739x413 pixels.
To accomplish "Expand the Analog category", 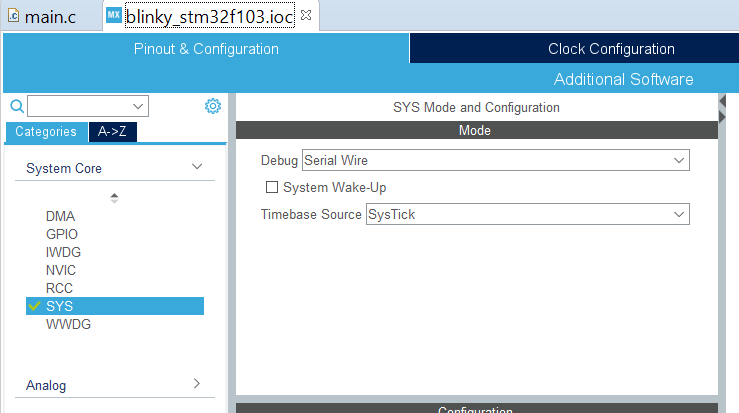I will tap(196, 384).
